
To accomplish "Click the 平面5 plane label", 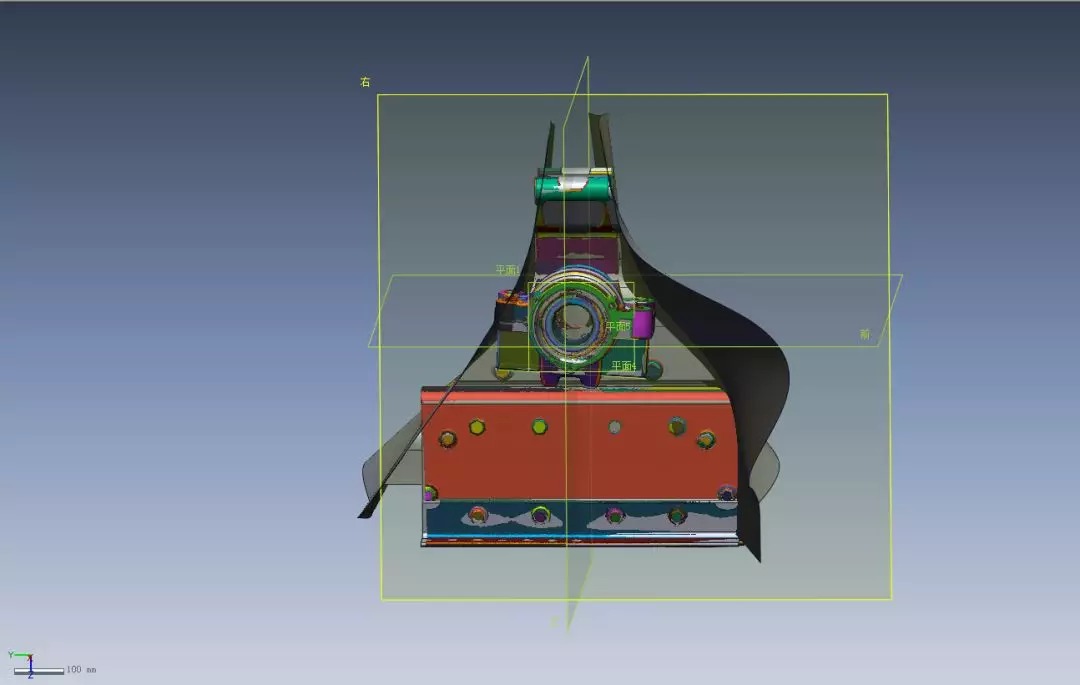I will [x=617, y=327].
